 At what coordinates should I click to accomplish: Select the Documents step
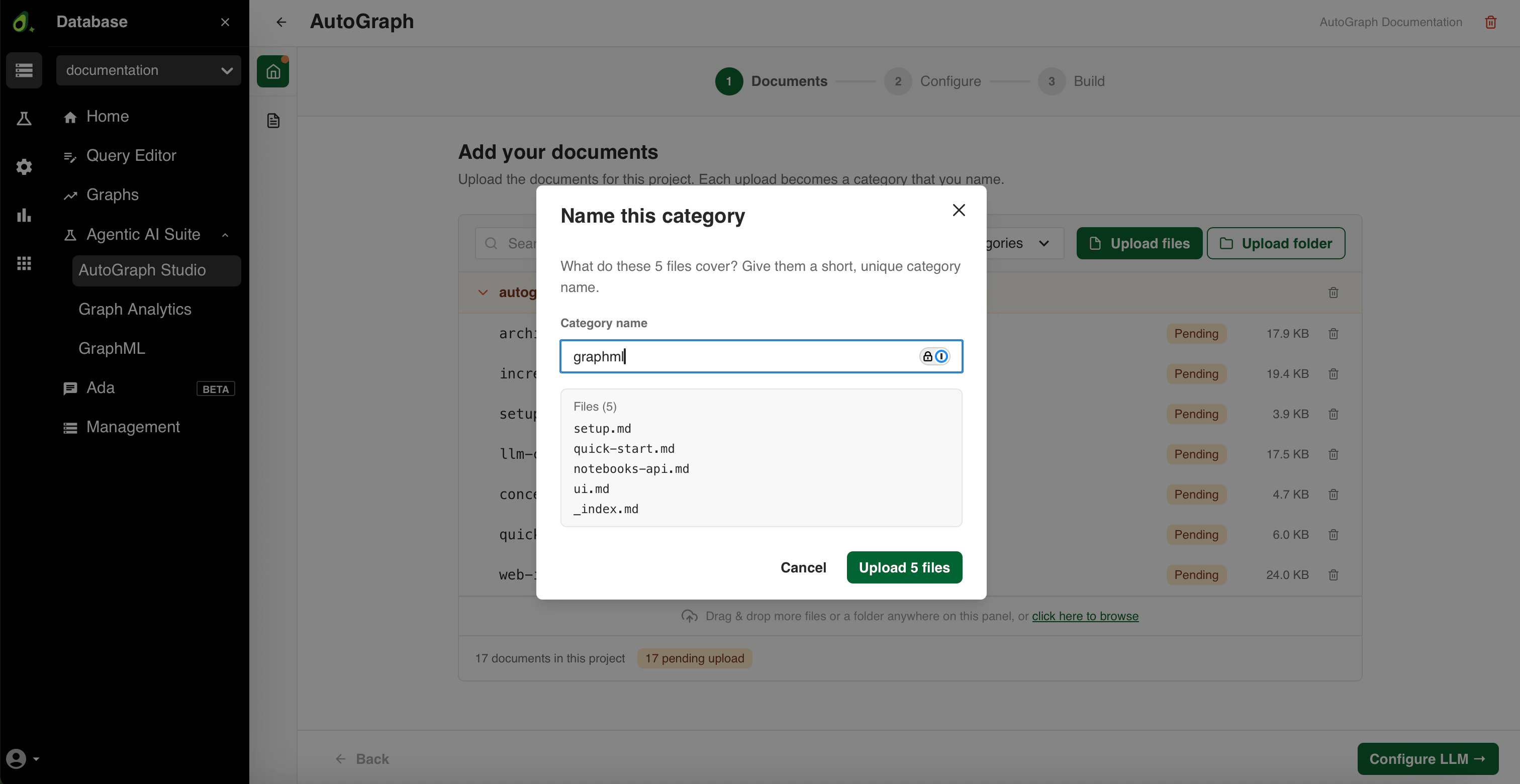(771, 81)
